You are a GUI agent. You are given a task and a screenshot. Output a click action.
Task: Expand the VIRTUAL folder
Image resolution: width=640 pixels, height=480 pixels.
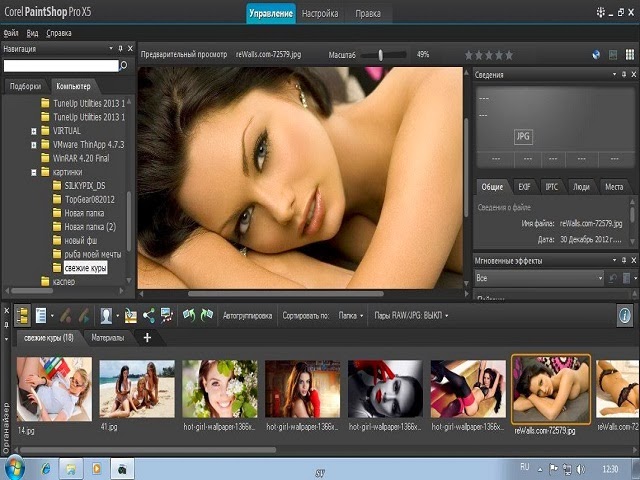click(x=34, y=131)
